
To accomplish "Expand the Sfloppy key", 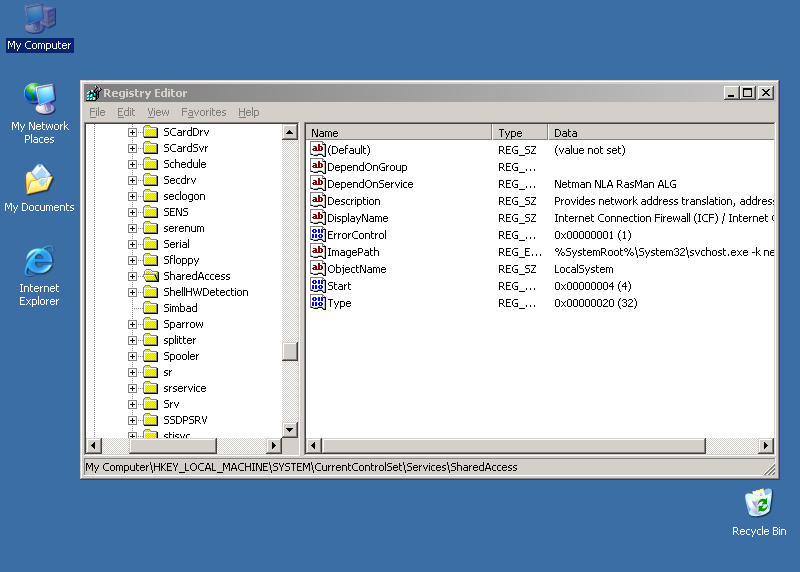I will tap(132, 260).
